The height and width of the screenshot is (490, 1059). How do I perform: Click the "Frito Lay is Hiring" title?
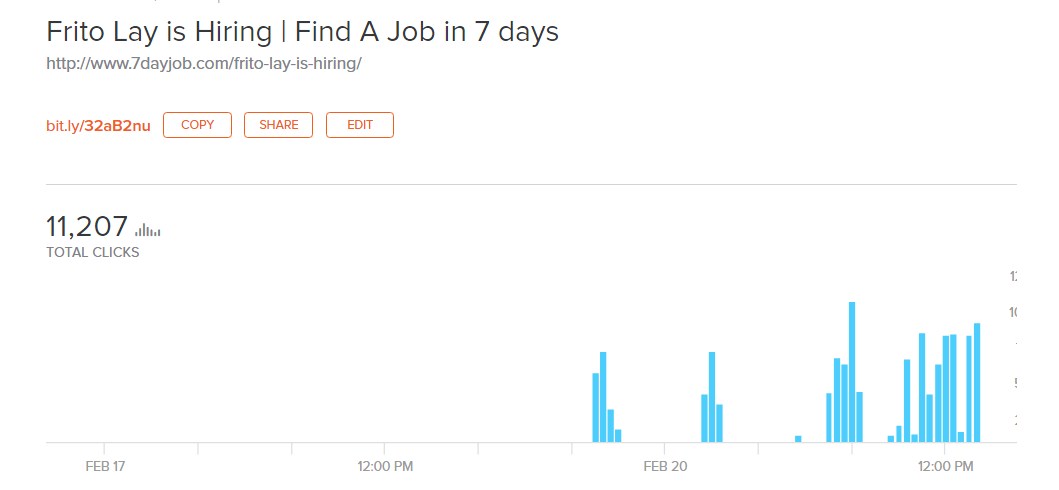coord(302,32)
